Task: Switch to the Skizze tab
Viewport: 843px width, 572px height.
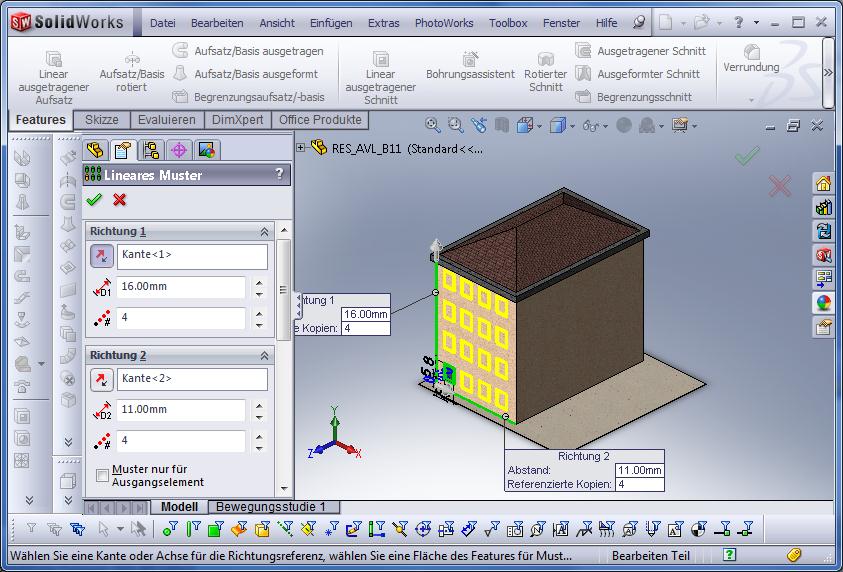Action: click(x=102, y=120)
